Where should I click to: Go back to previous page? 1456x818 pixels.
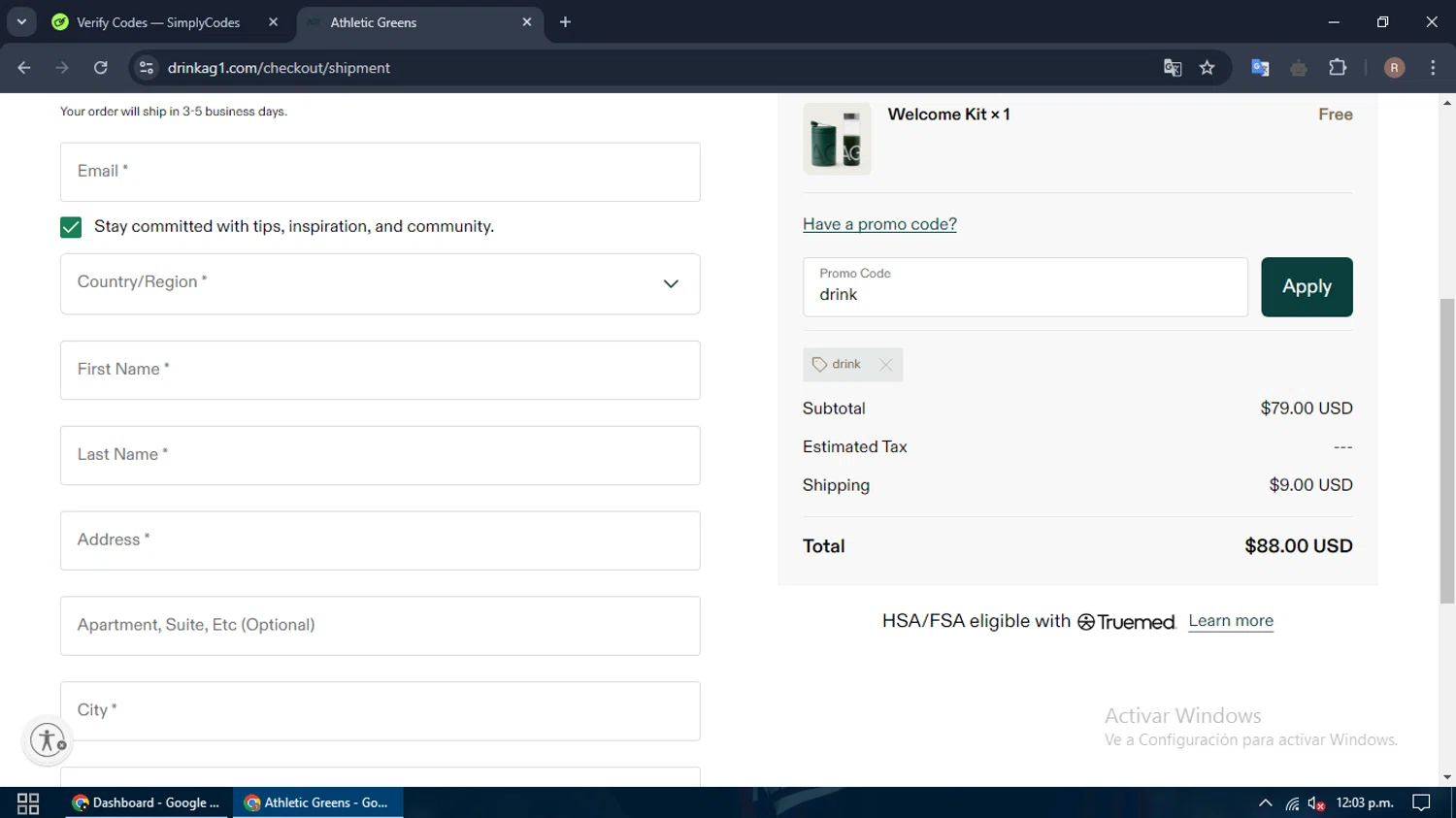click(x=24, y=68)
